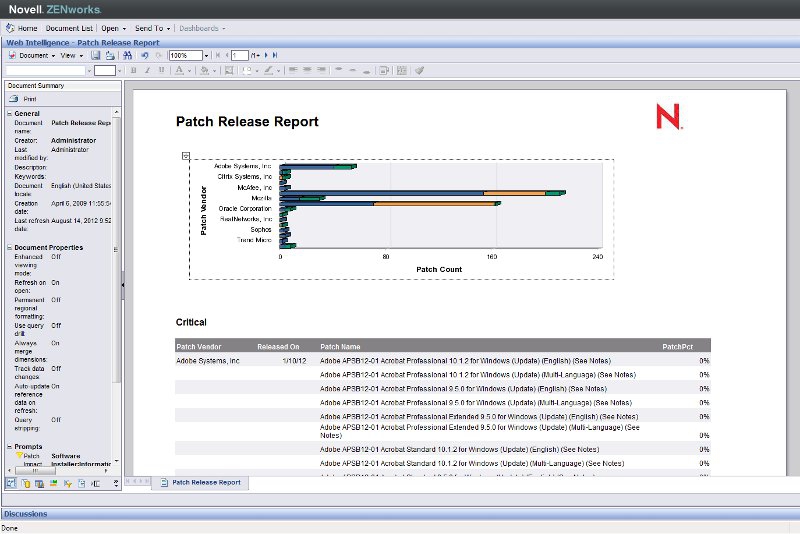Open the zoom percentage dropdown
This screenshot has width=800, height=534.
pyautogui.click(x=206, y=56)
